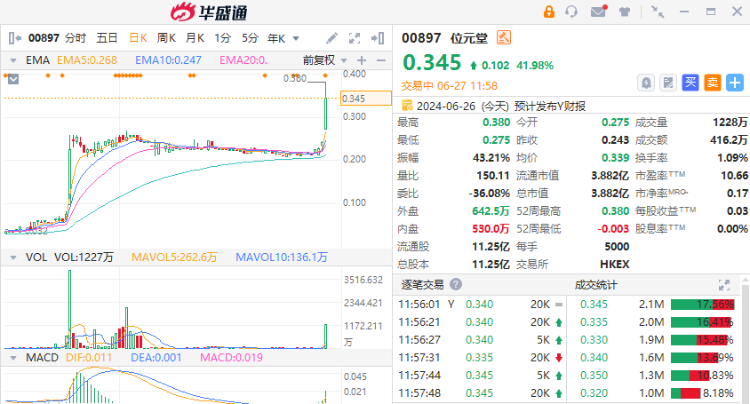Select the 5分 five-minute chart tab
Image resolution: width=750 pixels, height=404 pixels.
click(250, 38)
